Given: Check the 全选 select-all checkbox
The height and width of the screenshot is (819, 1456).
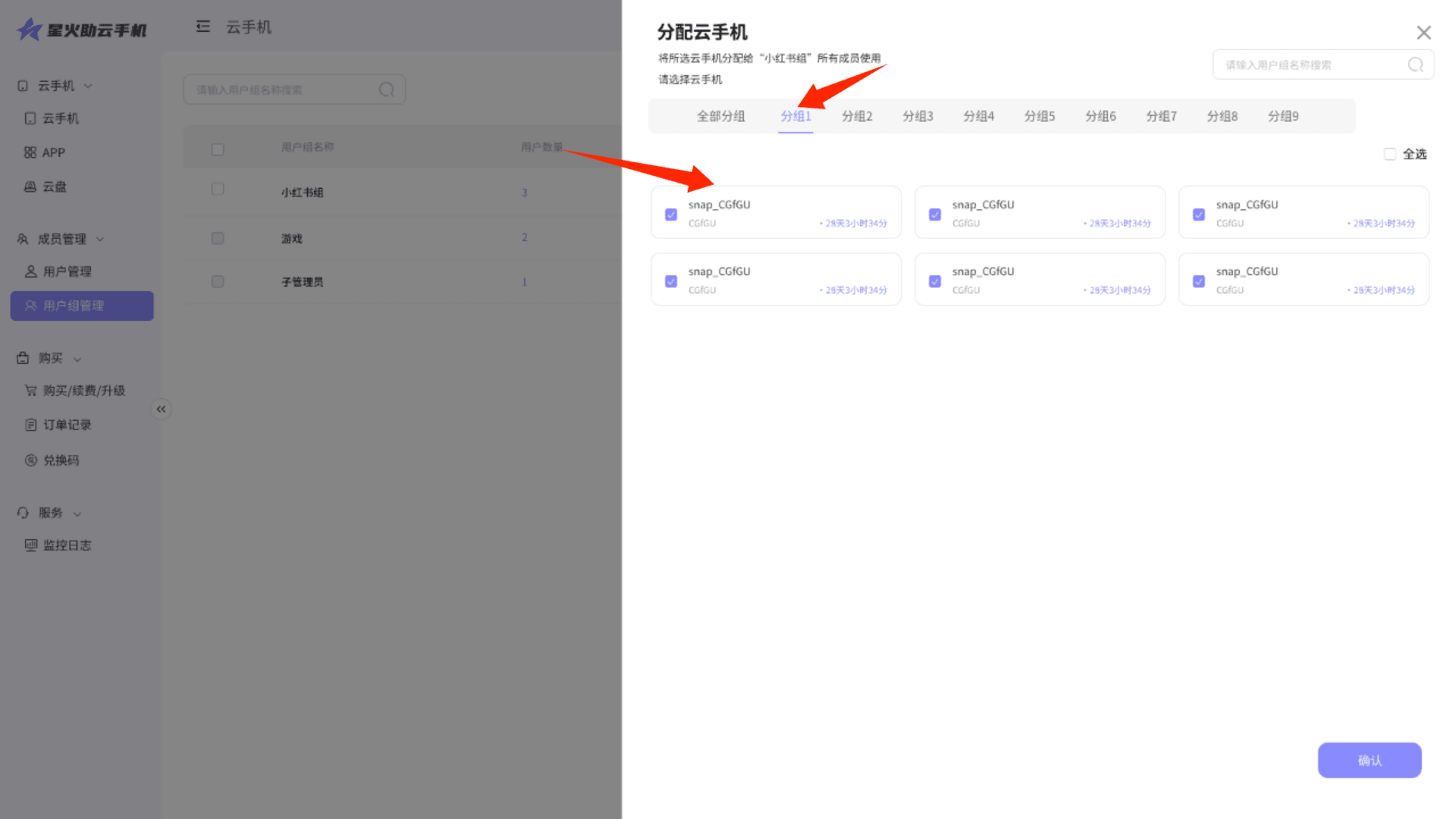Looking at the screenshot, I should tap(1389, 154).
